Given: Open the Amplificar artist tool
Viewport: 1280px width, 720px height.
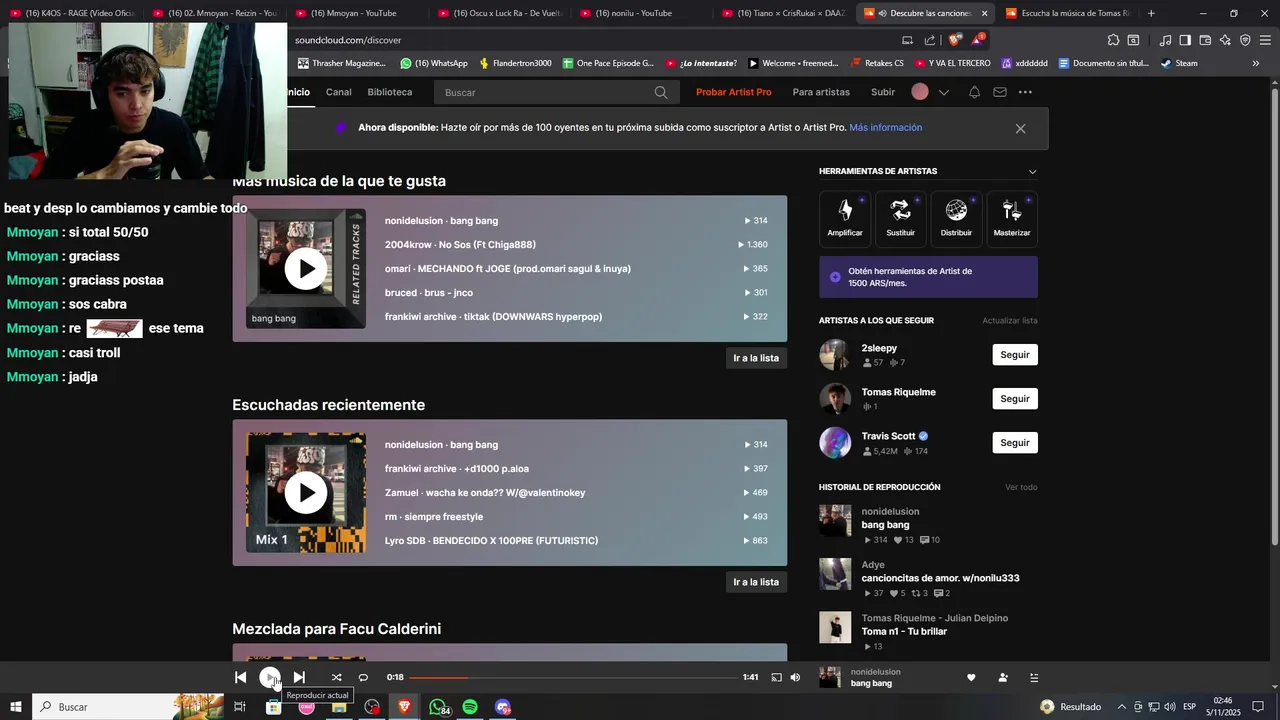Looking at the screenshot, I should [845, 219].
